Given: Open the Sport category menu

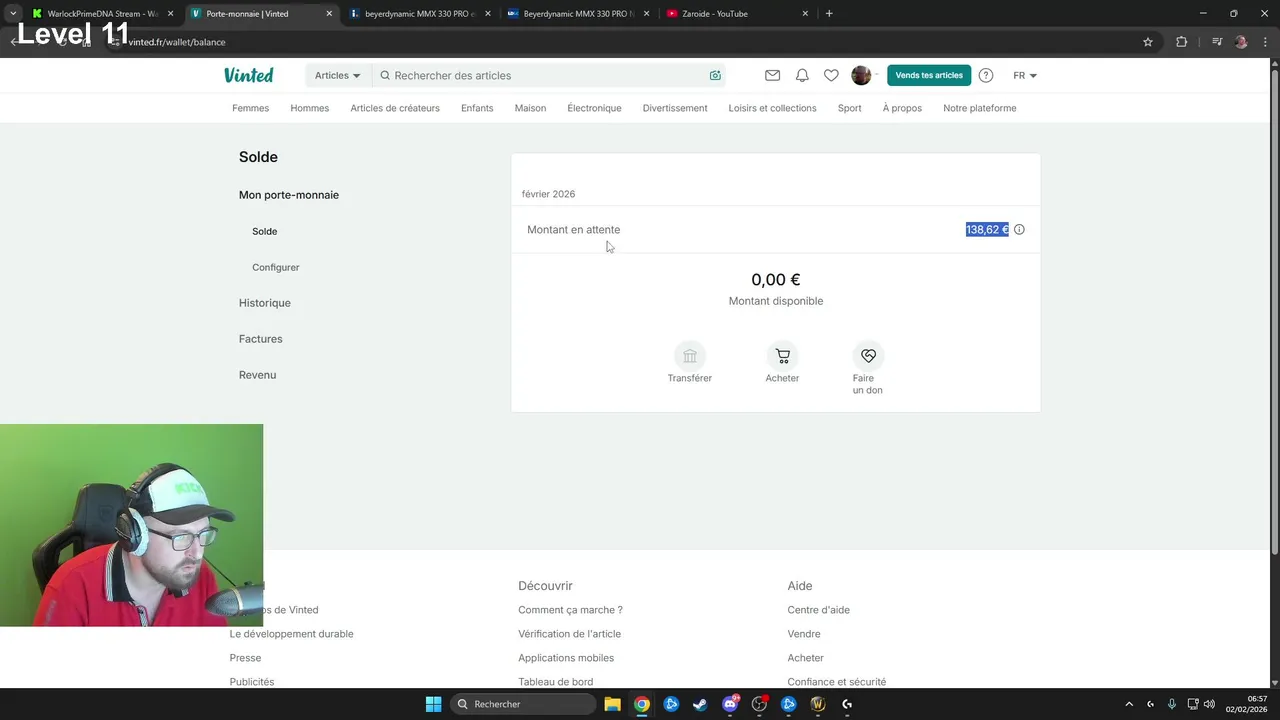Looking at the screenshot, I should point(849,108).
